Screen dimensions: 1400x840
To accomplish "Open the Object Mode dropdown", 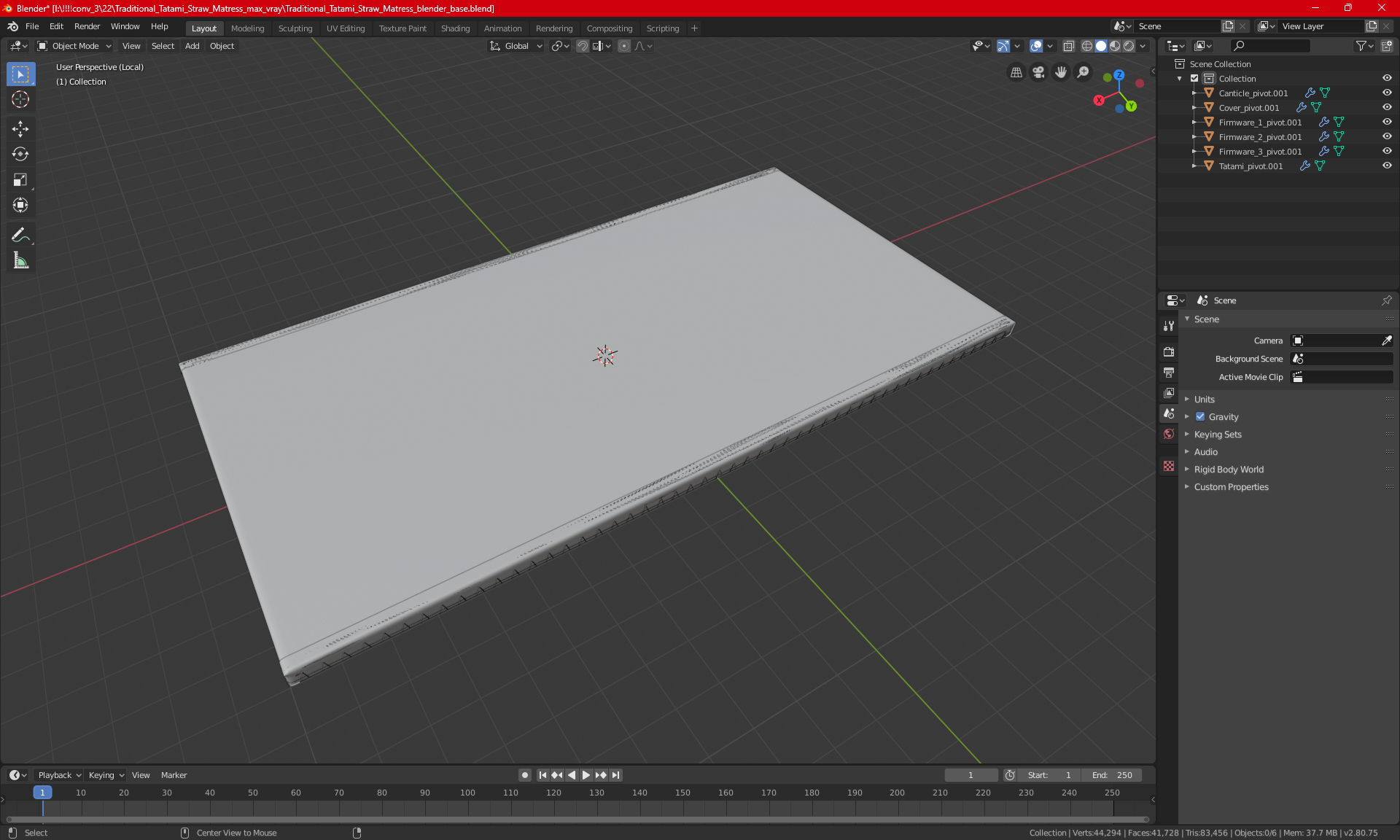I will click(x=74, y=46).
